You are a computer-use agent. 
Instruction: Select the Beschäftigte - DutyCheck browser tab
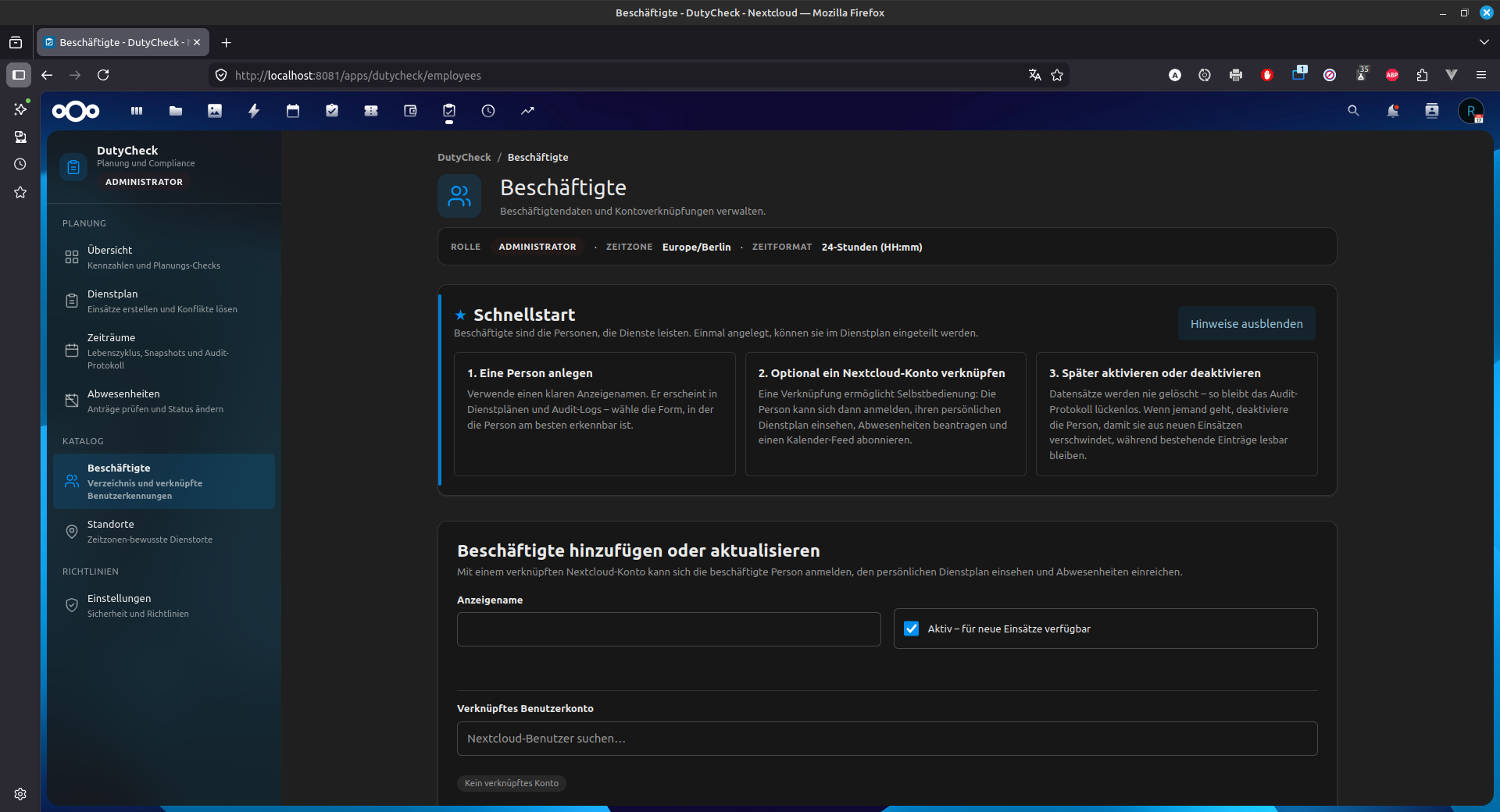[123, 42]
